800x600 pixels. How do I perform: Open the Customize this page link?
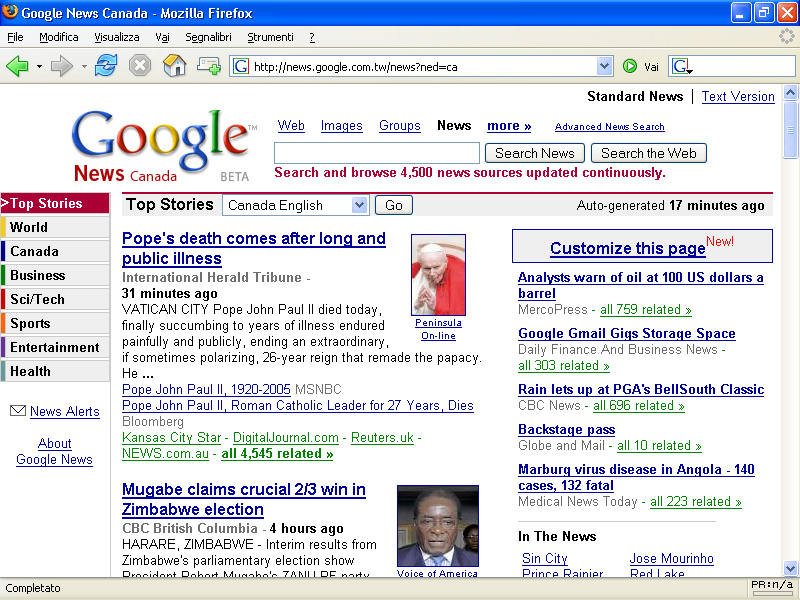(x=628, y=248)
